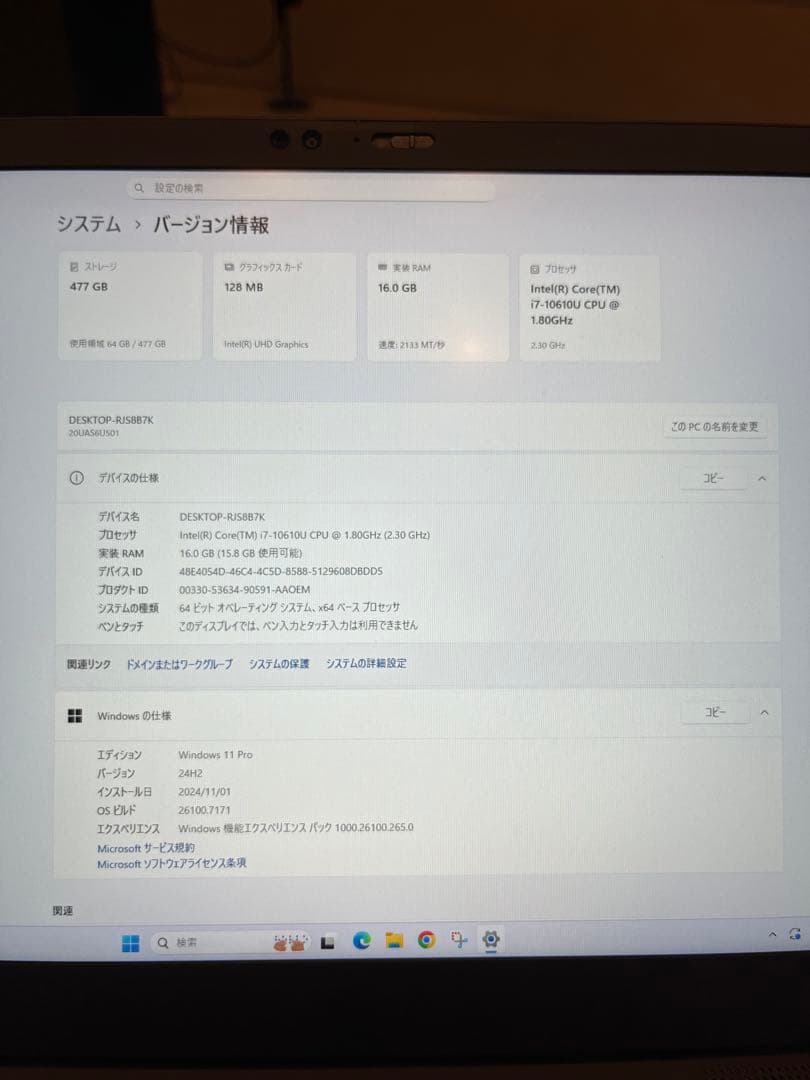The image size is (810, 1080).
Task: Click the RAM icon on the 実装 RAM card
Action: coord(381,266)
